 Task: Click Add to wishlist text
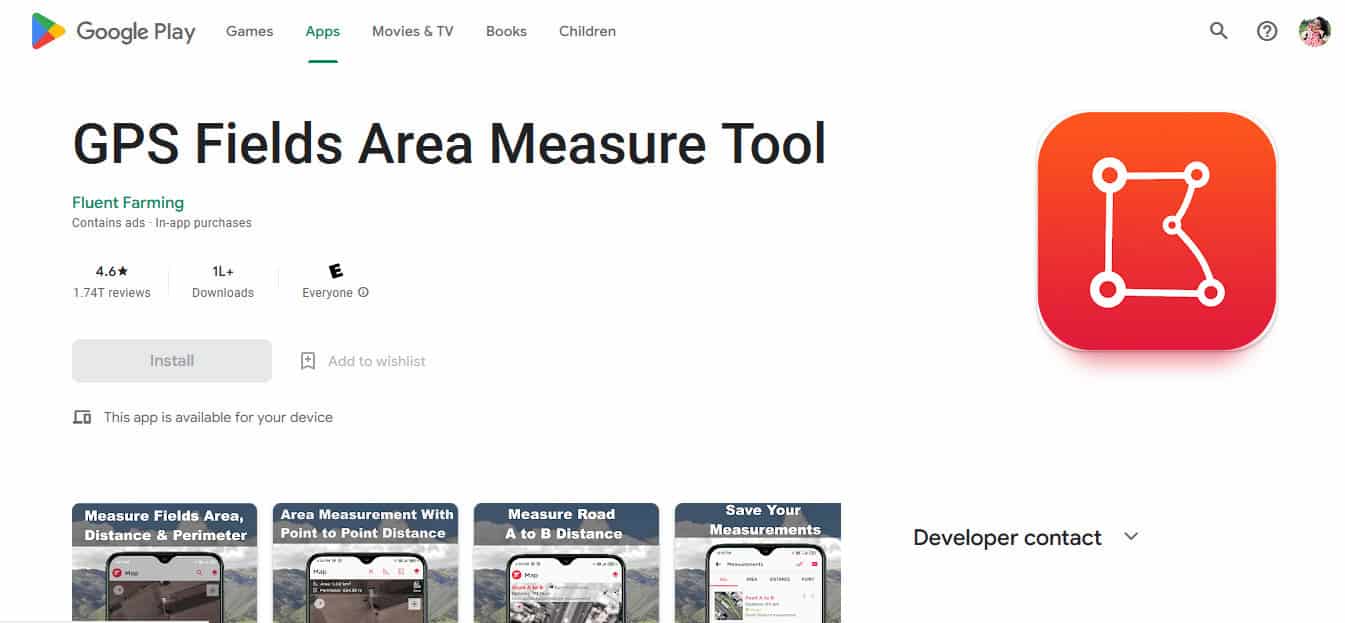(x=377, y=361)
